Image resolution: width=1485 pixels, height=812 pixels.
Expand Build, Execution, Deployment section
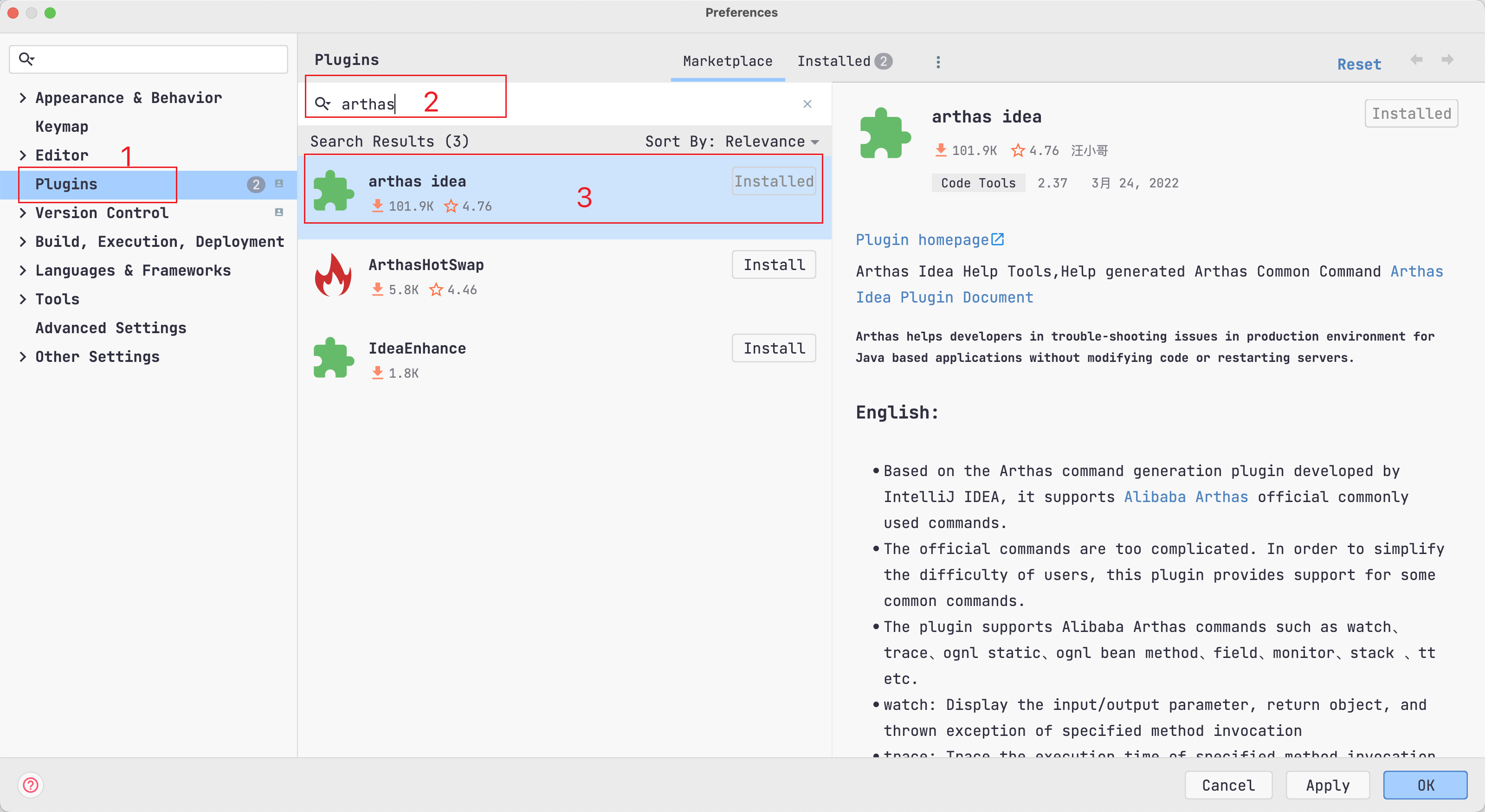[x=22, y=241]
